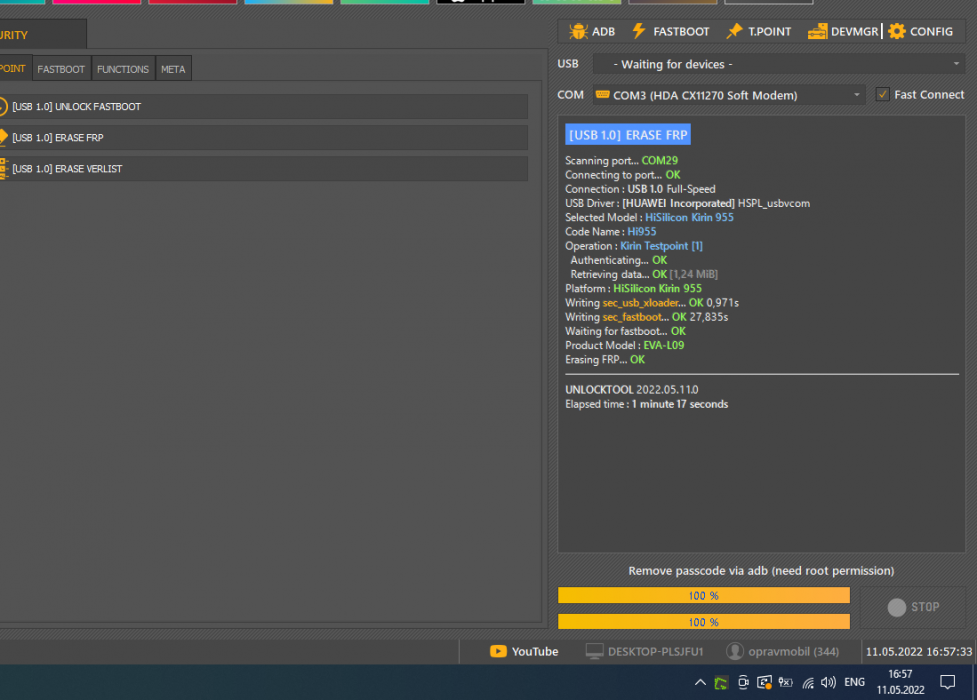Open the T.POINT pin icon
The image size is (977, 700).
coord(734,31)
